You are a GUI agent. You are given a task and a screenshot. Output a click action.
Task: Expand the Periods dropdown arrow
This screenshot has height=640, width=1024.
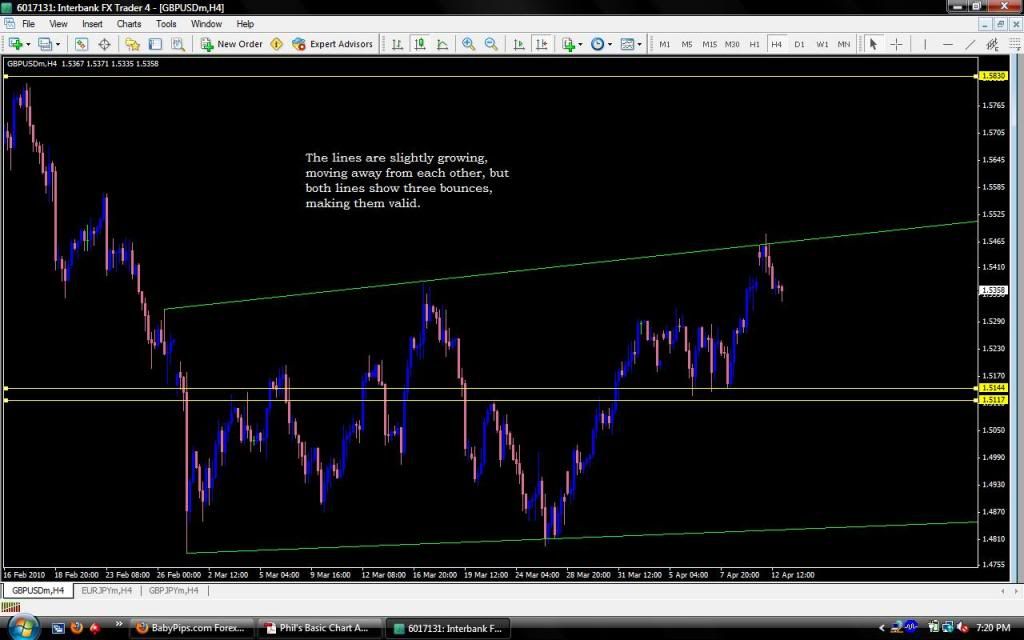point(610,44)
